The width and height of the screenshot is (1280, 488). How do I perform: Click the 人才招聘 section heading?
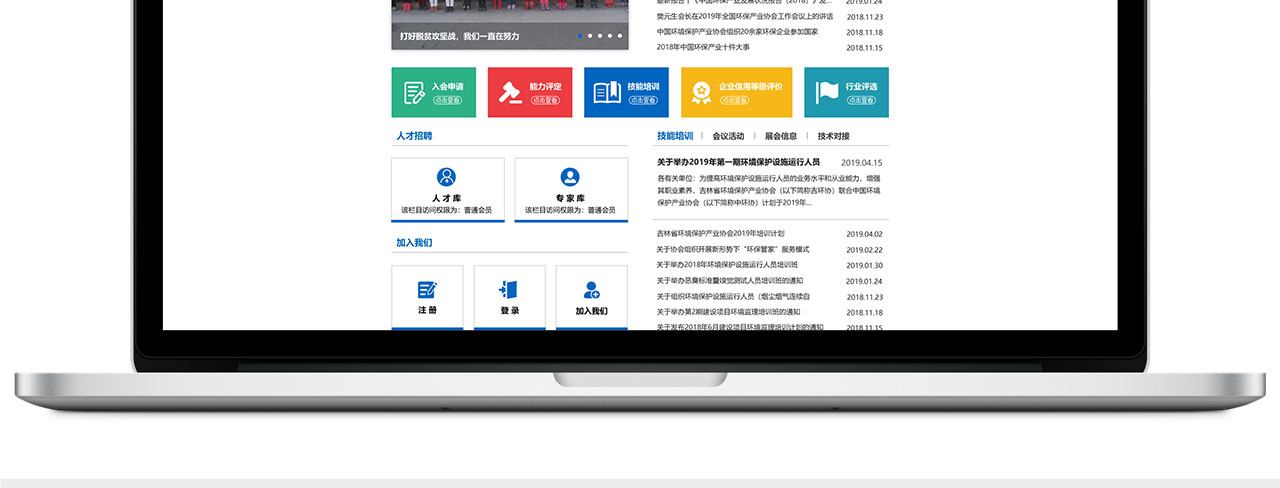click(x=414, y=136)
